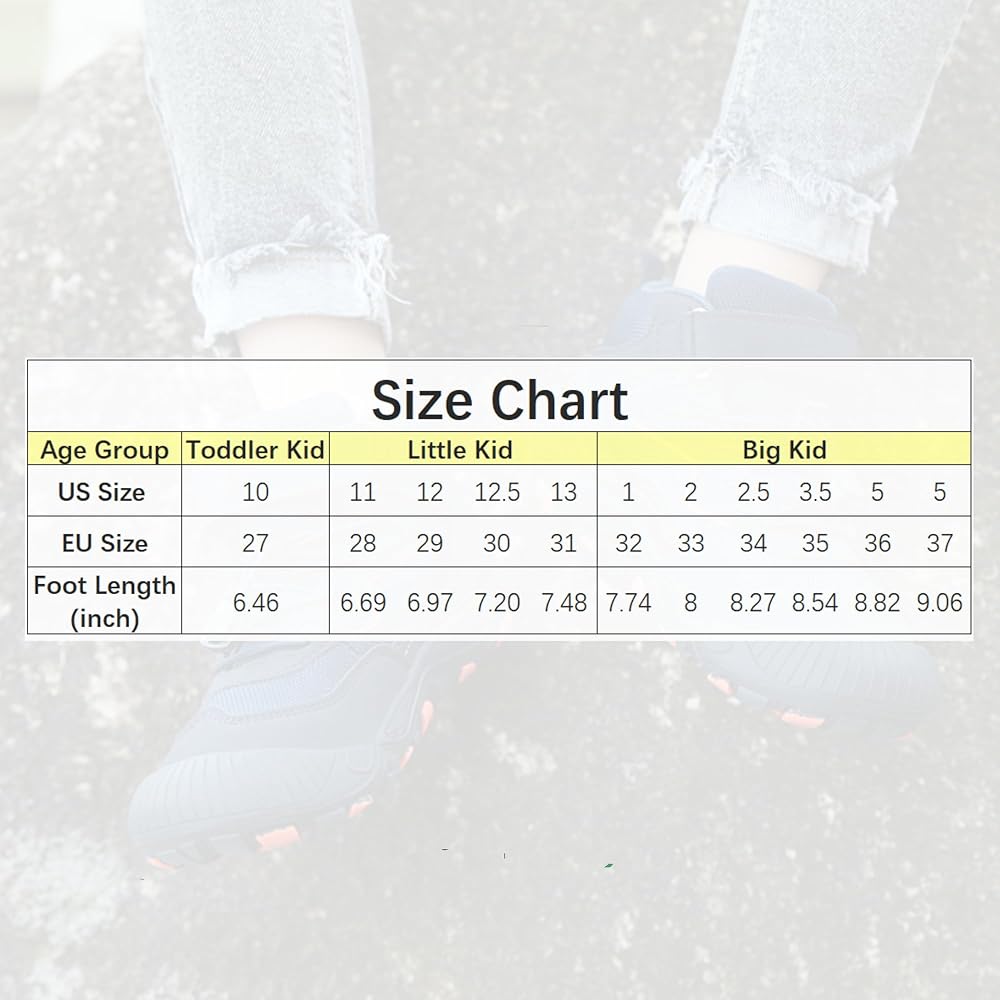Select US size 3.5 cell
The height and width of the screenshot is (1000, 1000).
pos(815,492)
